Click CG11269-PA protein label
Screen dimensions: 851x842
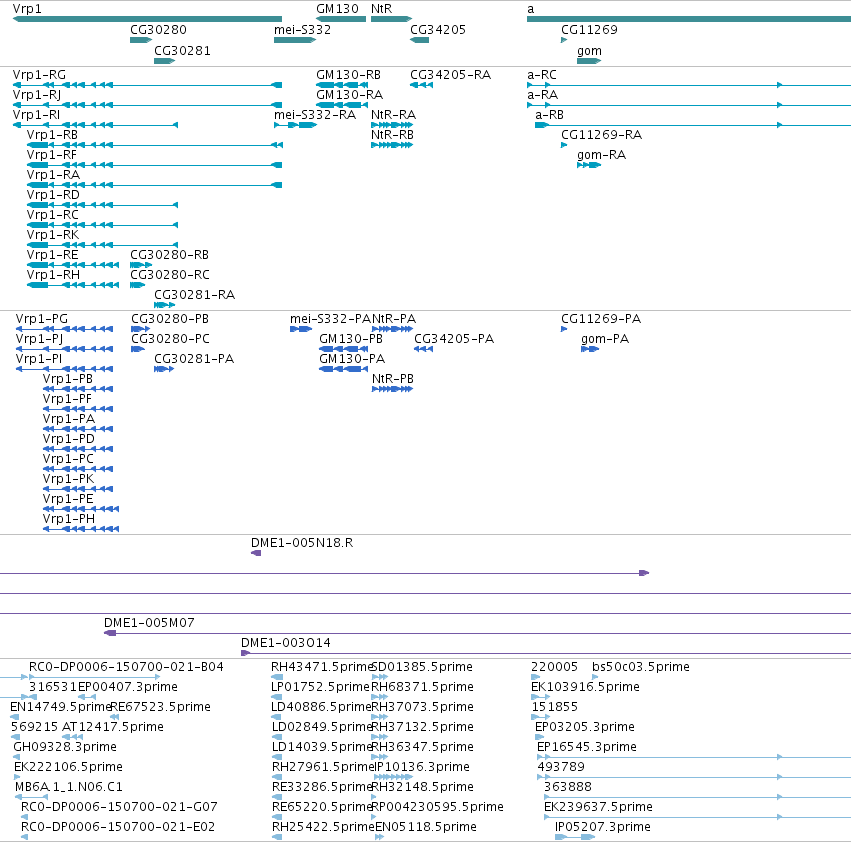pyautogui.click(x=601, y=319)
